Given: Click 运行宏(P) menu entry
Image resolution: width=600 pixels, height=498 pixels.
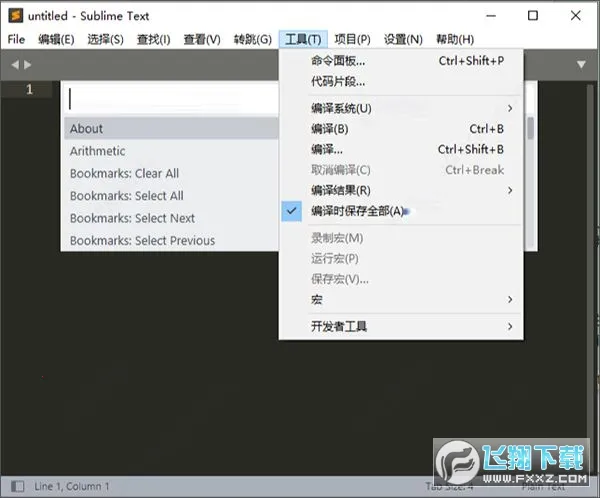Looking at the screenshot, I should pos(401,259).
